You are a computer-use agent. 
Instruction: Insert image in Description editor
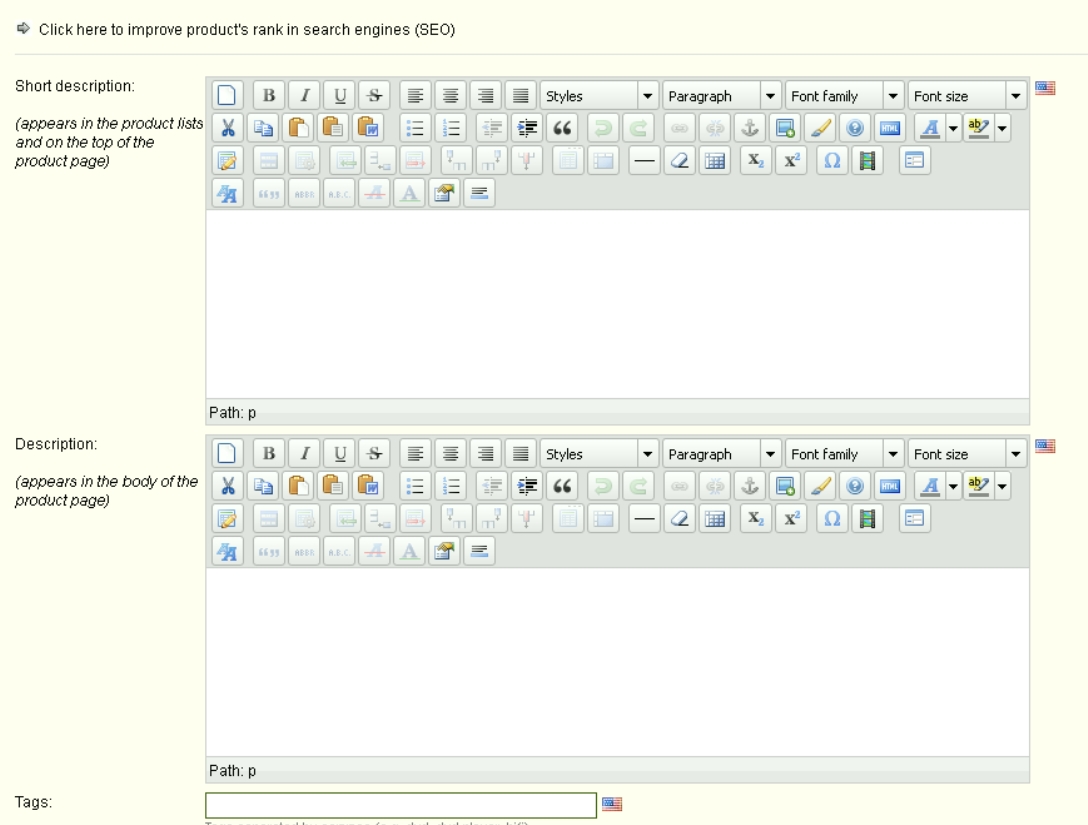tap(785, 486)
